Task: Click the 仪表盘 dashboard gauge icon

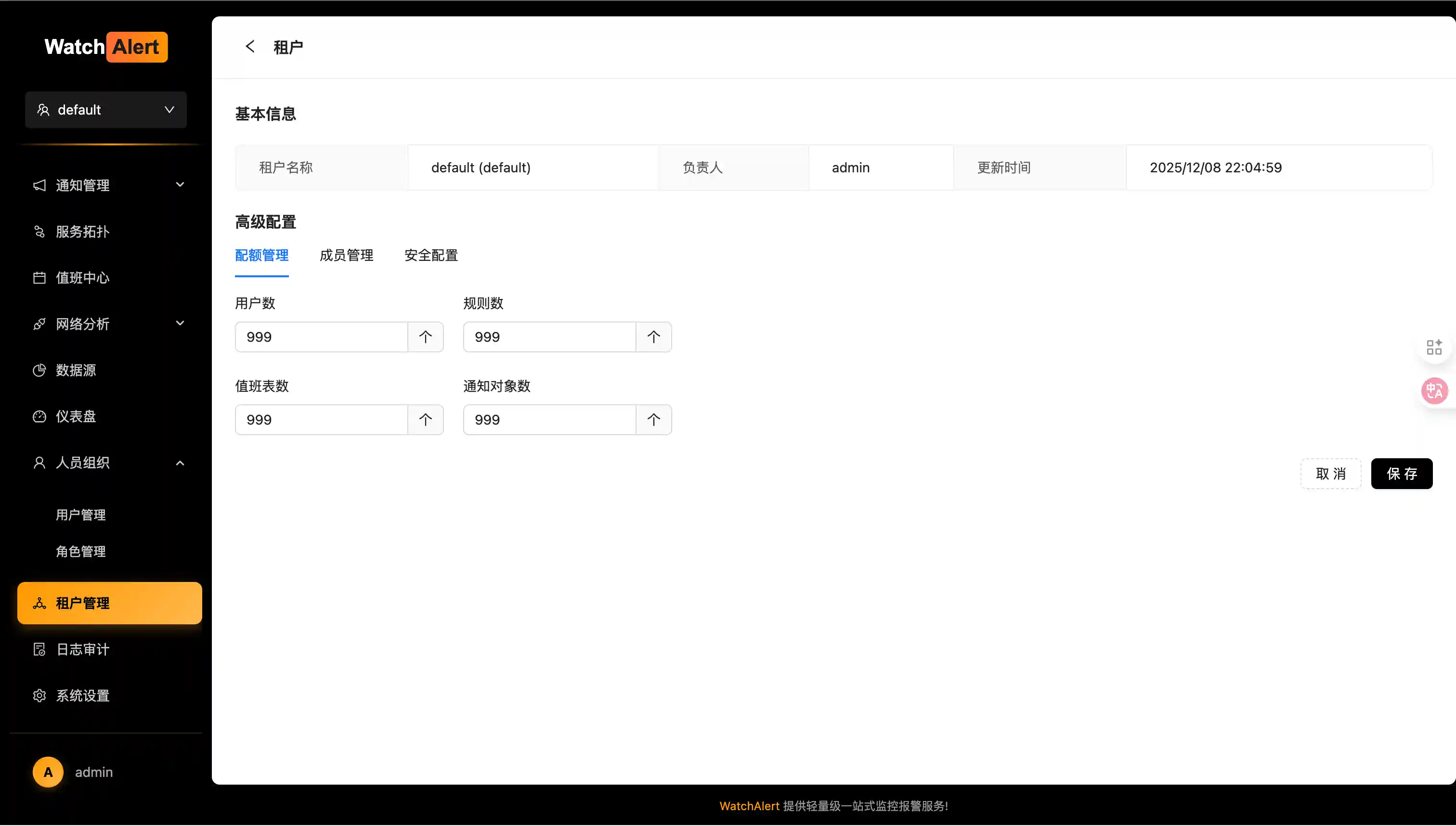Action: click(x=39, y=416)
